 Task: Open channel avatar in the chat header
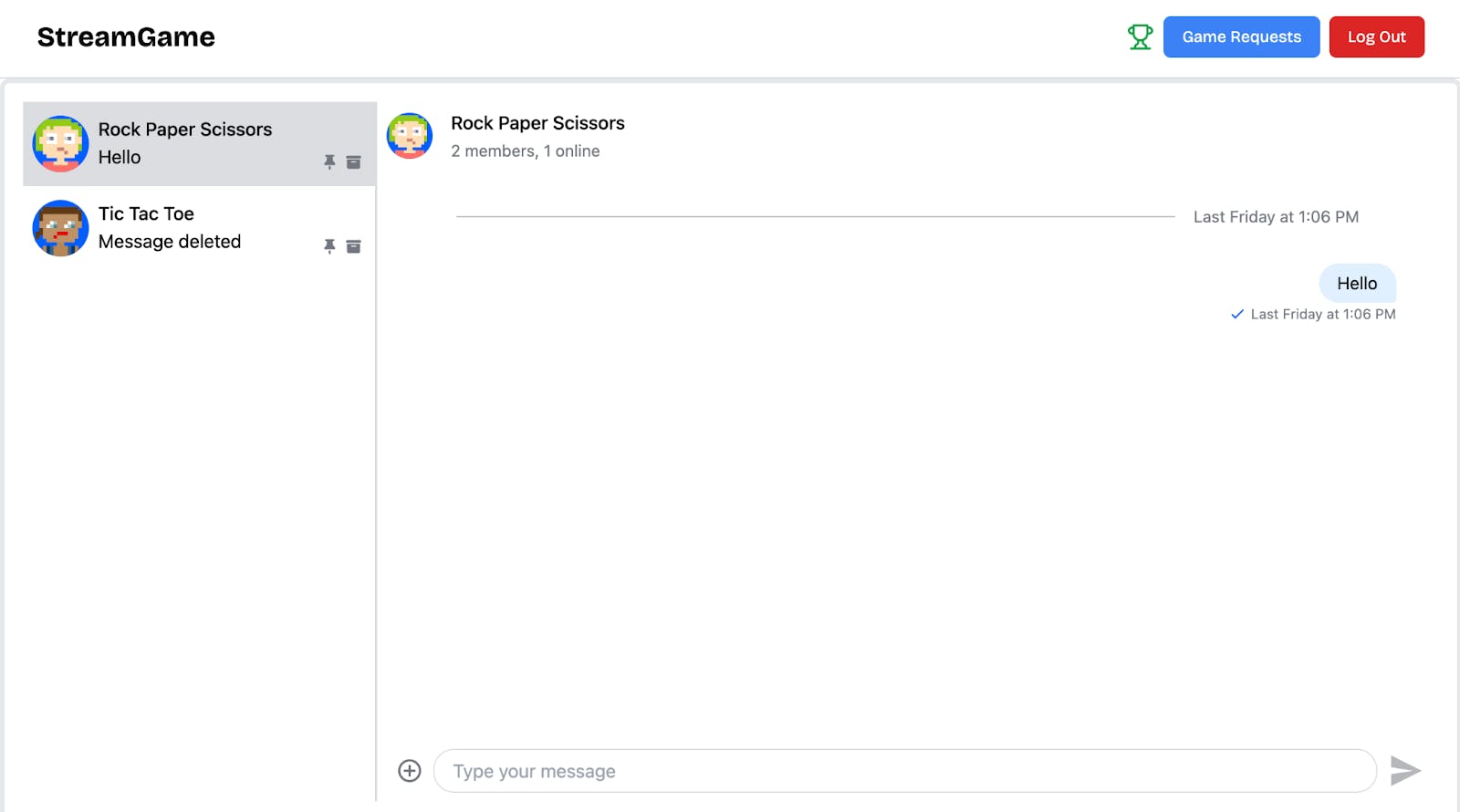(410, 136)
